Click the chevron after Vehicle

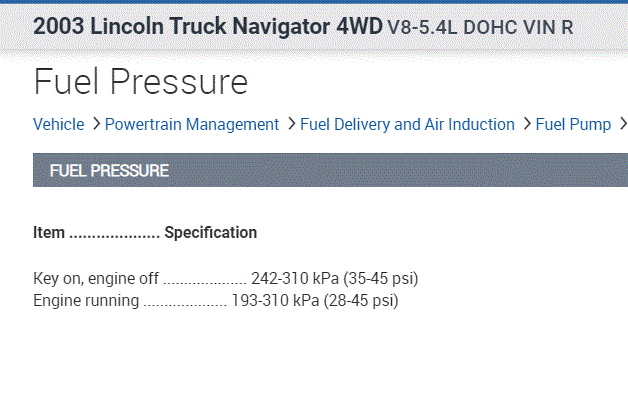pyautogui.click(x=95, y=125)
